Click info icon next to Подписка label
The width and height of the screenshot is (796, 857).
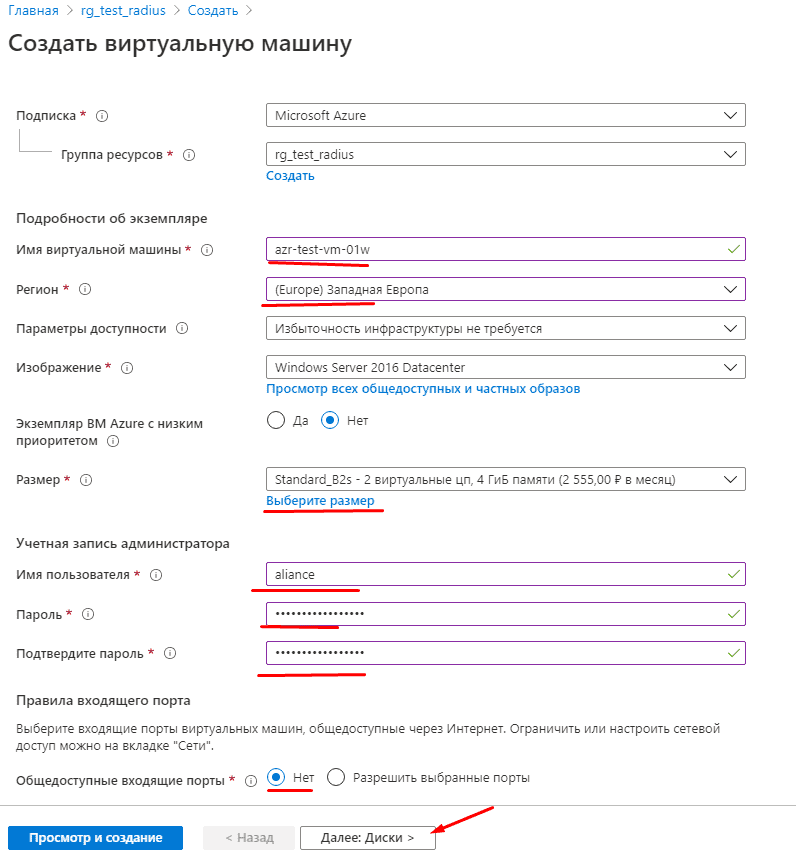tap(102, 116)
